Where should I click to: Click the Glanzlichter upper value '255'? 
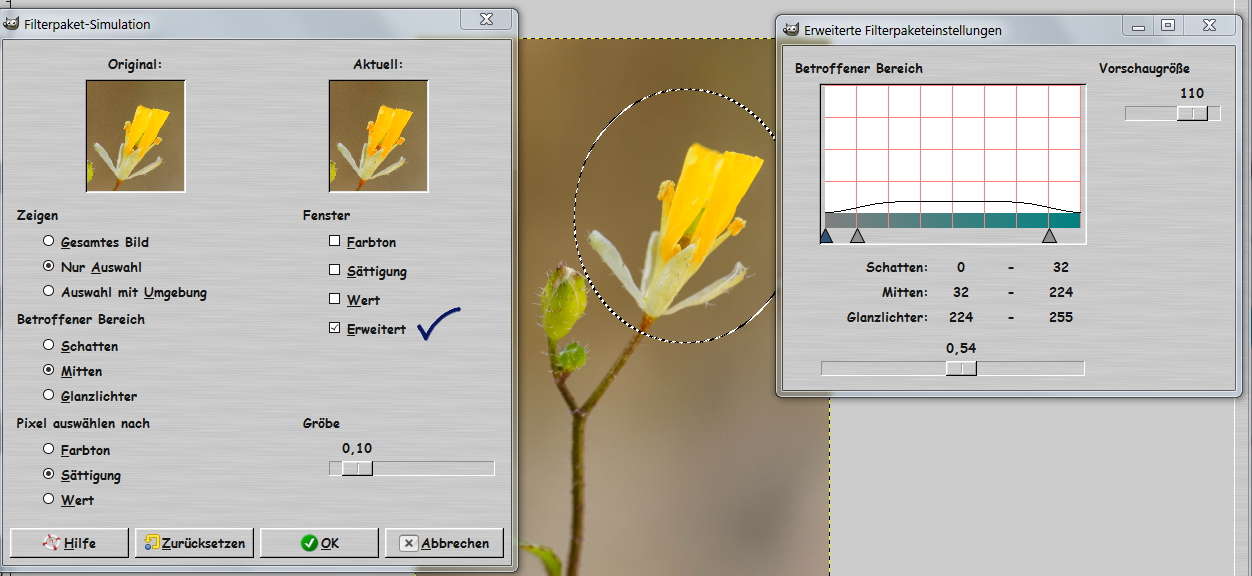pos(1061,317)
